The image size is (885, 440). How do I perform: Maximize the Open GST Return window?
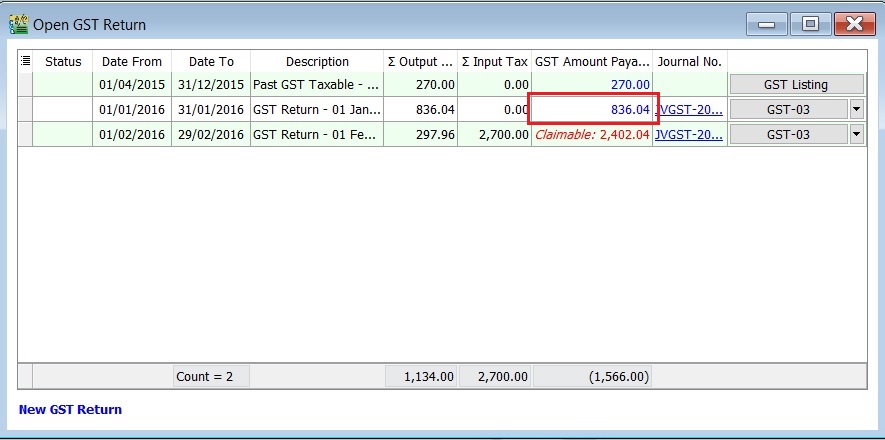tap(810, 24)
